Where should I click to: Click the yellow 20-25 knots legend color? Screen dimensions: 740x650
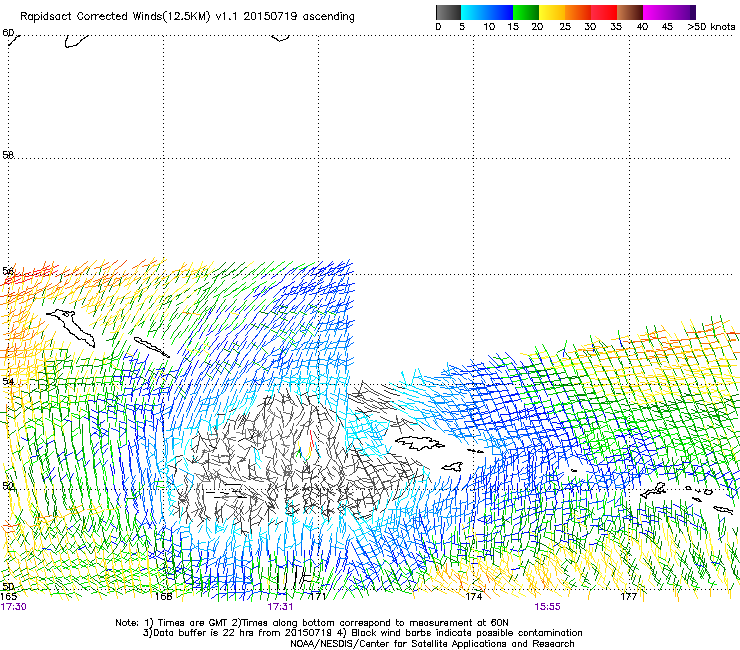[x=552, y=12]
